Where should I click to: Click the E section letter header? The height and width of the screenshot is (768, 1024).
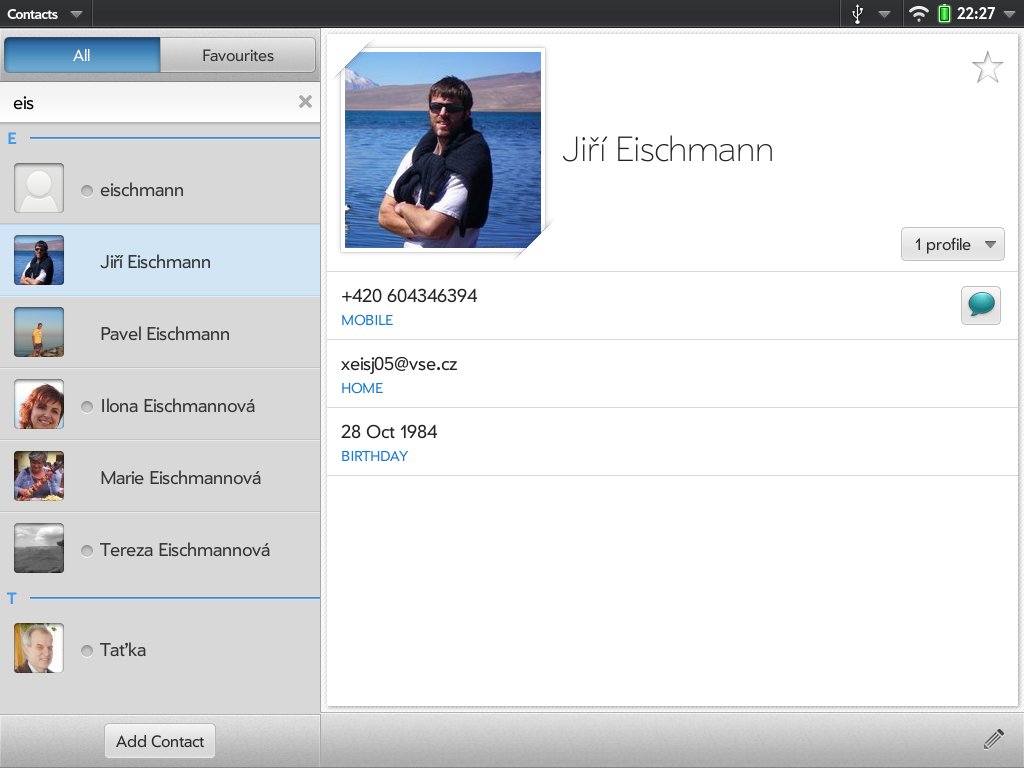tap(12, 138)
